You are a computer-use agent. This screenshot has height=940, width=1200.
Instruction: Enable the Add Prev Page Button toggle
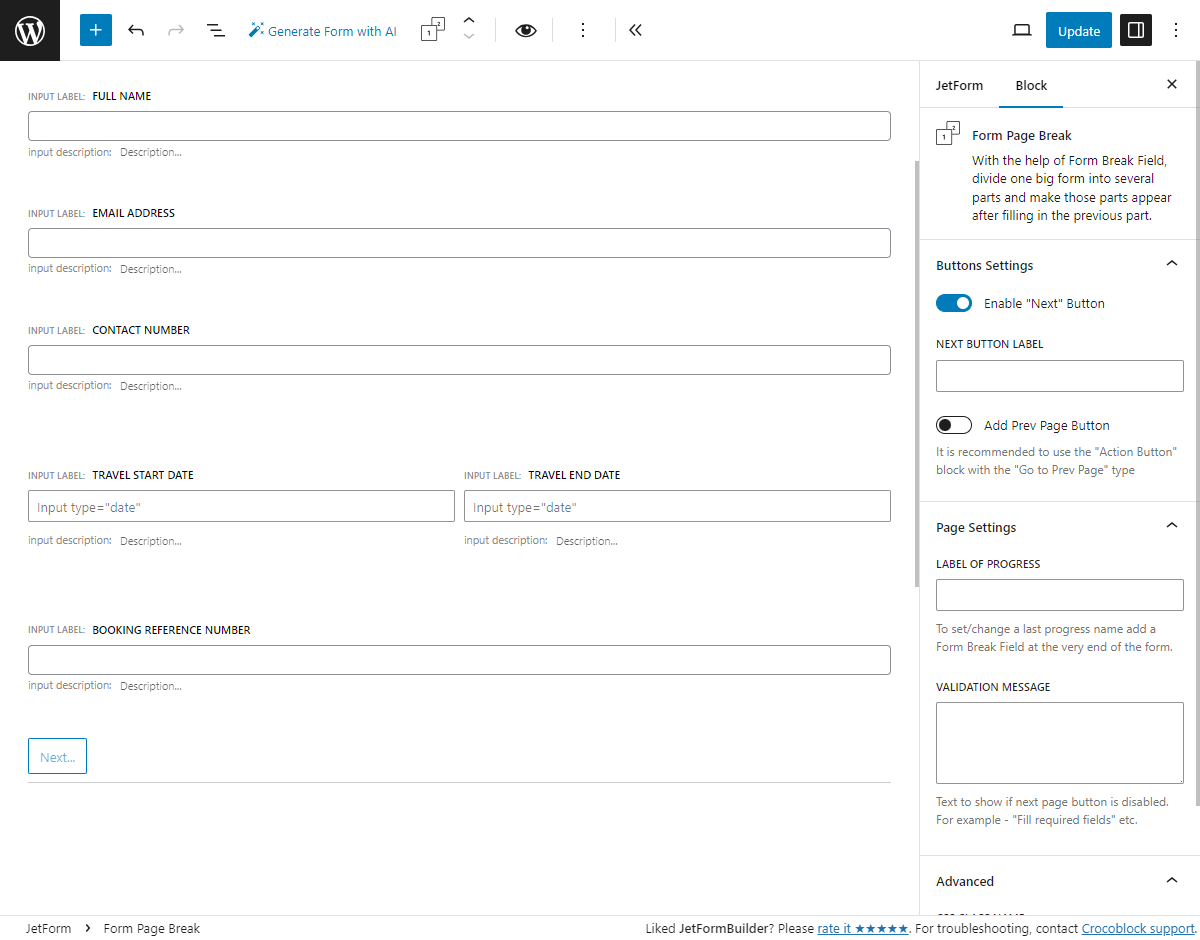(954, 424)
